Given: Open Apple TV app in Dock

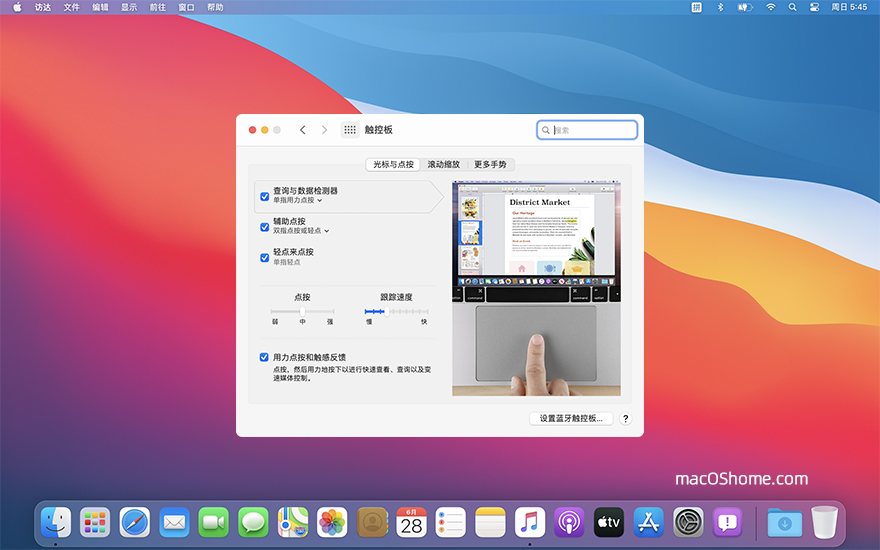Looking at the screenshot, I should tap(609, 522).
